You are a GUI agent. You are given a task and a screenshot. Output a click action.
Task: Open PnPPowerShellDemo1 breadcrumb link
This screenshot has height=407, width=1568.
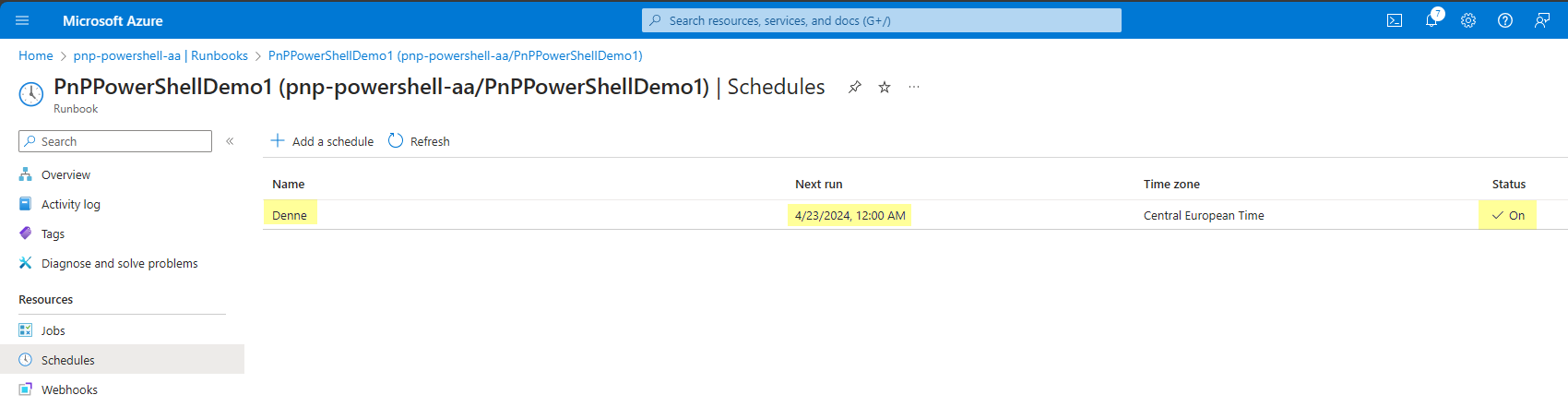click(456, 55)
